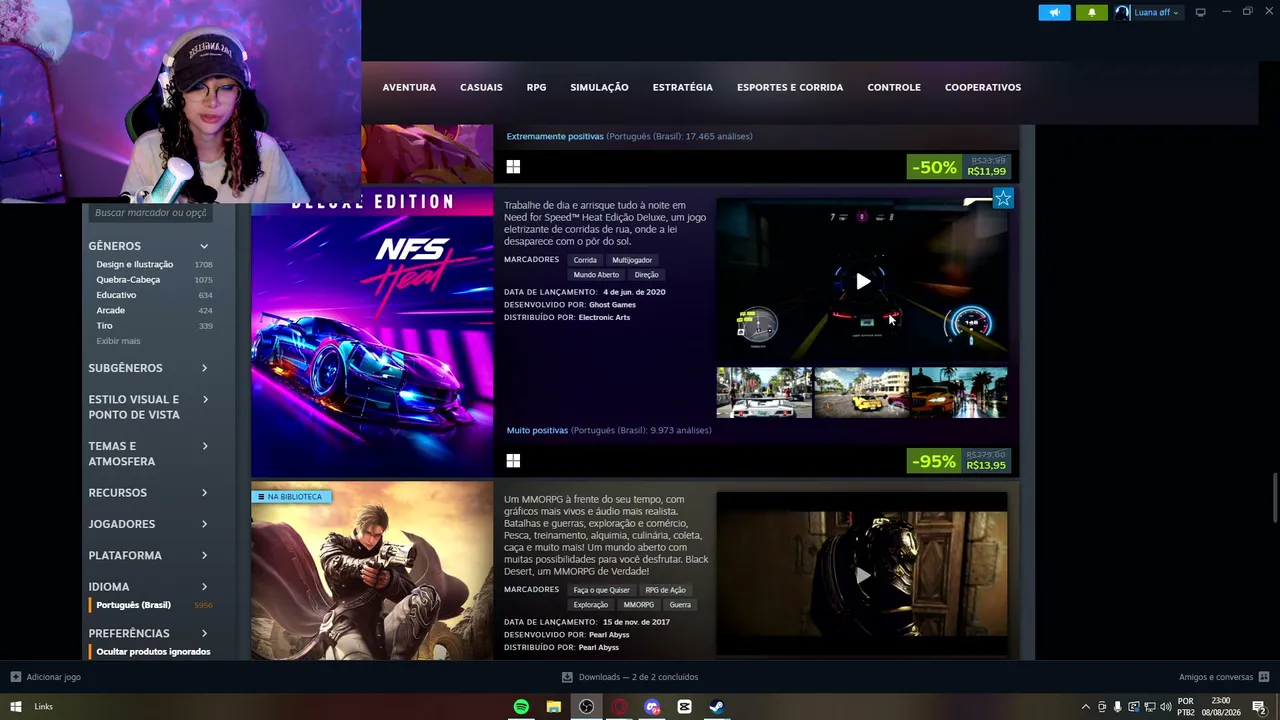
Task: Expand the Preferências filter section
Action: tap(148, 633)
